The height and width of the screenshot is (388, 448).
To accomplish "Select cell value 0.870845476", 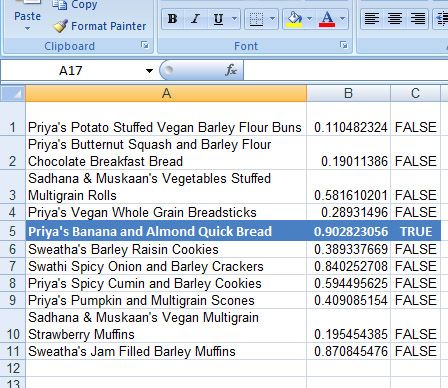I will 348,351.
